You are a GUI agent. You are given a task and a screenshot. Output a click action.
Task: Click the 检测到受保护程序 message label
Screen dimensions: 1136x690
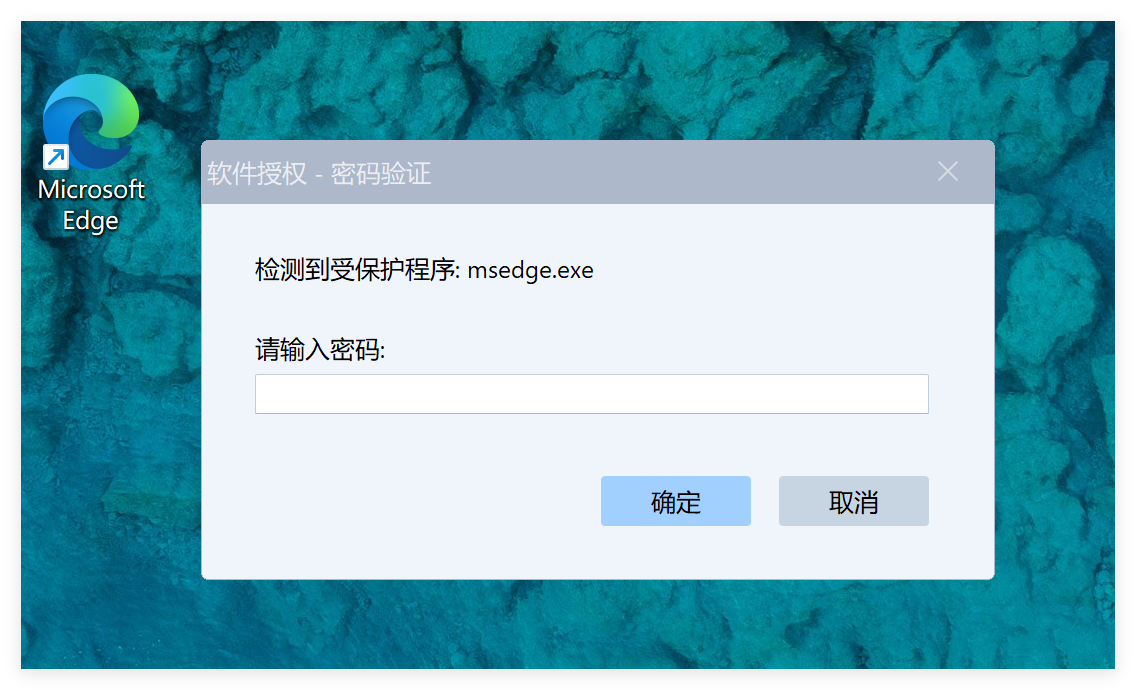[357, 270]
